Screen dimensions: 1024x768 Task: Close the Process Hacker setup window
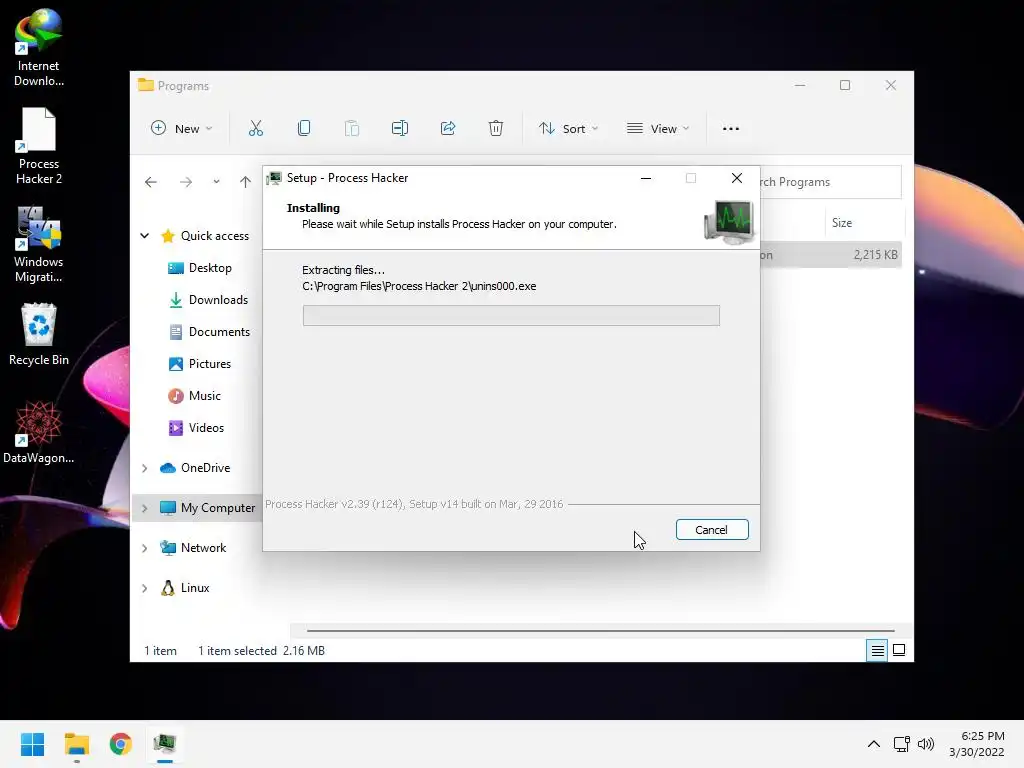[737, 178]
